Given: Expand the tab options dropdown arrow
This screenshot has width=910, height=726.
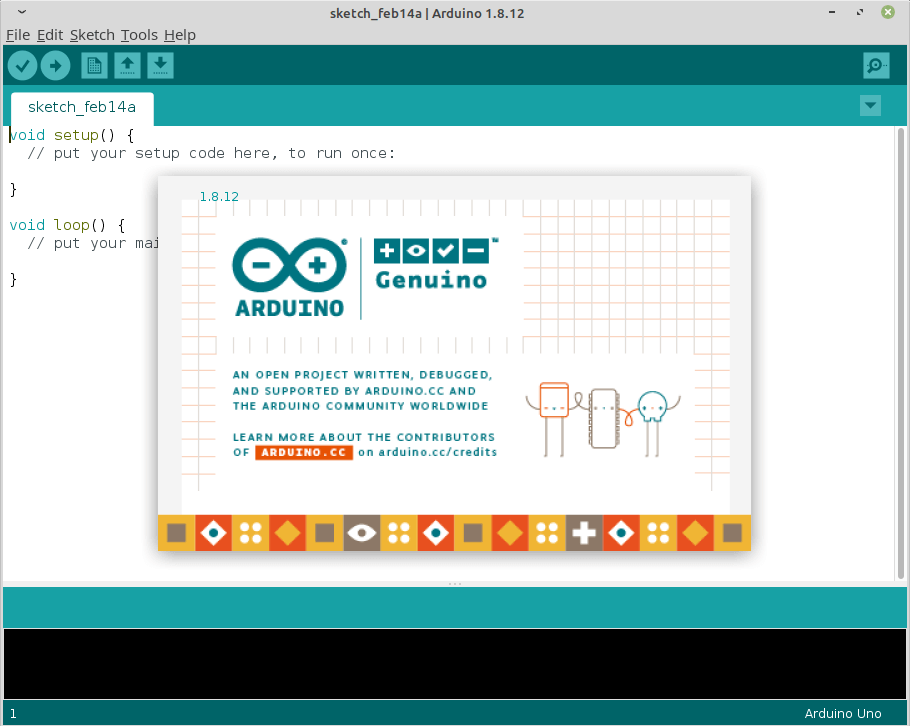Looking at the screenshot, I should (x=870, y=106).
